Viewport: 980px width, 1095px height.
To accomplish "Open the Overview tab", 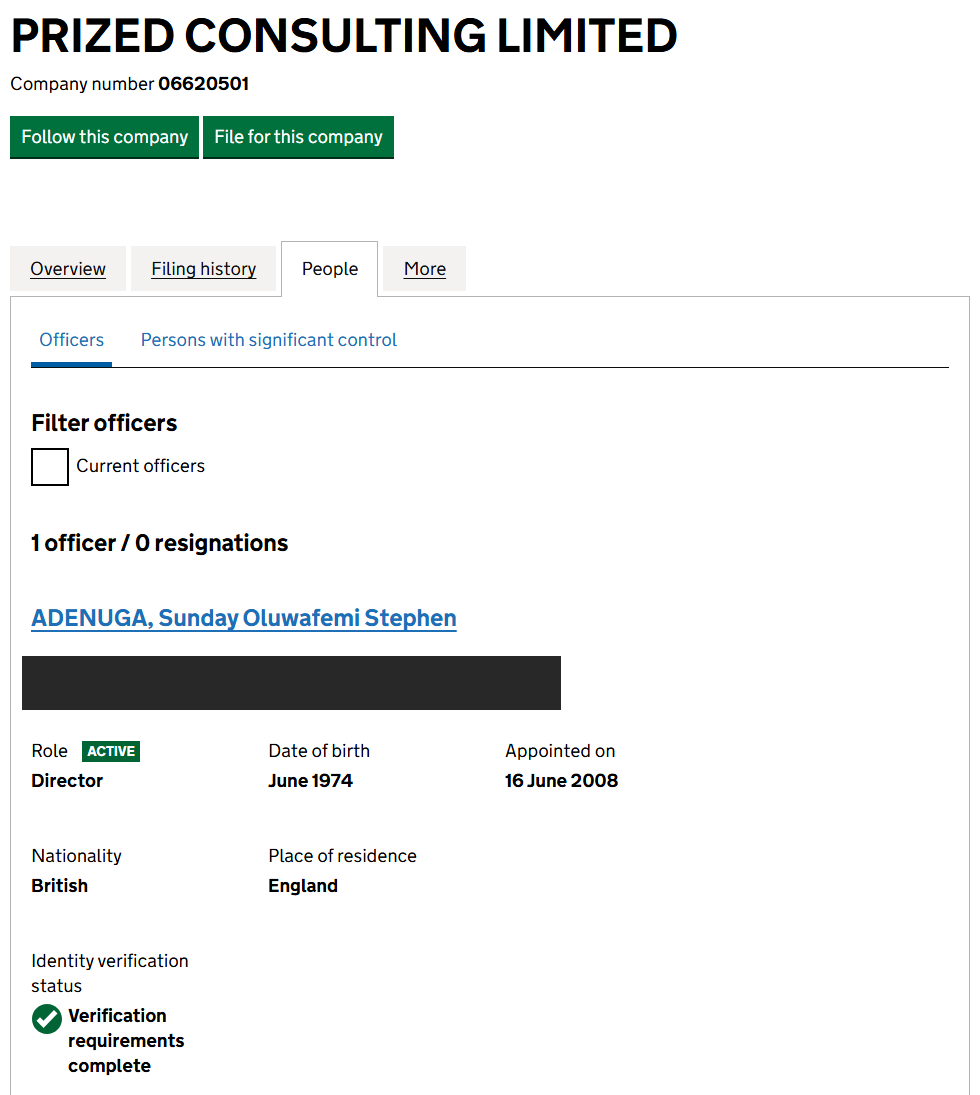I will click(x=68, y=269).
